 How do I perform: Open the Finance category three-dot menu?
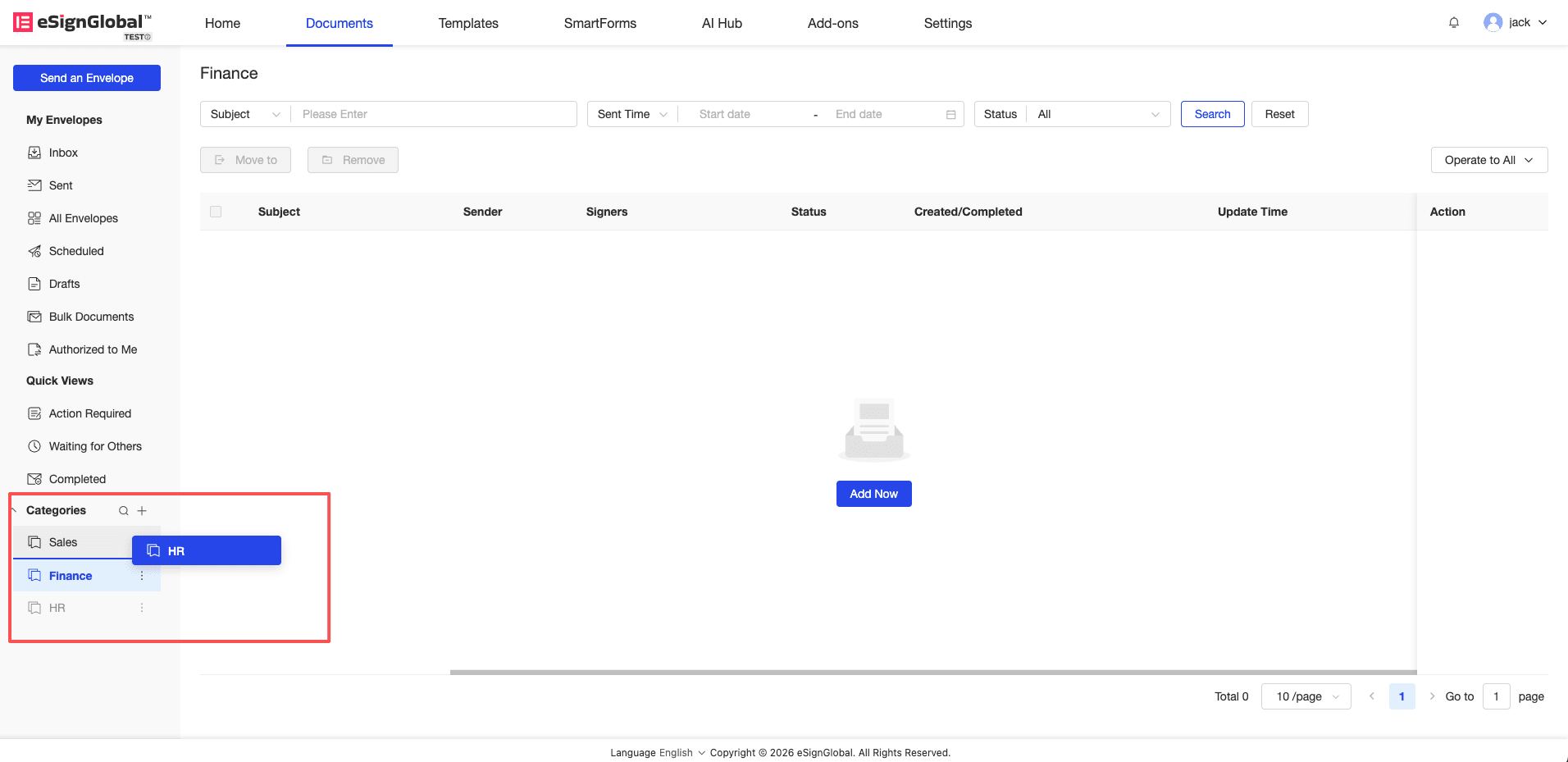point(142,576)
